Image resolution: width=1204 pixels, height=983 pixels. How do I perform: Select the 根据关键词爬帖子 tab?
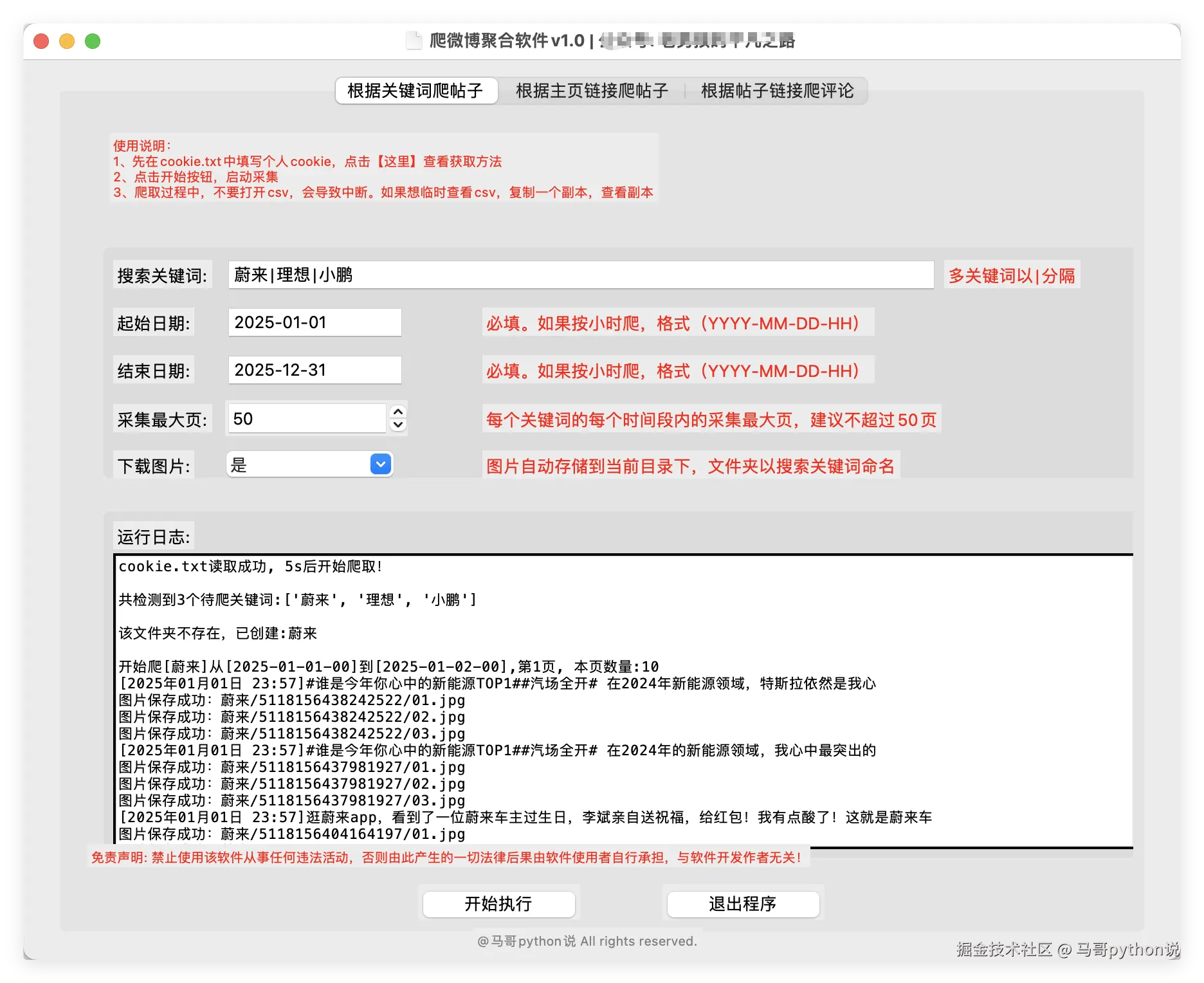[x=415, y=91]
